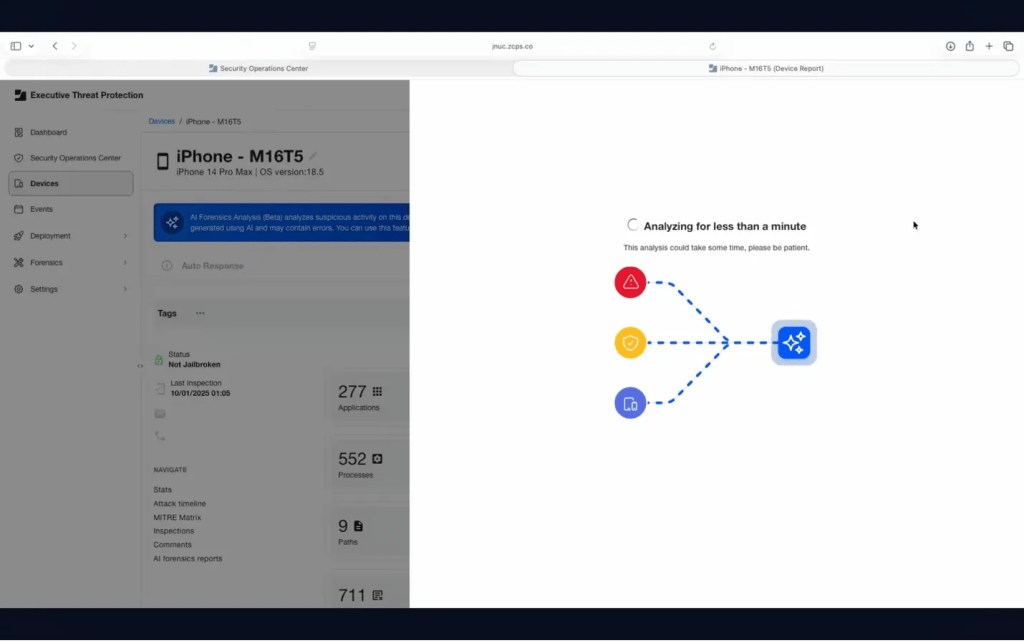Expand the Forensics sidebar submenu
1024x643 pixels.
tap(126, 262)
